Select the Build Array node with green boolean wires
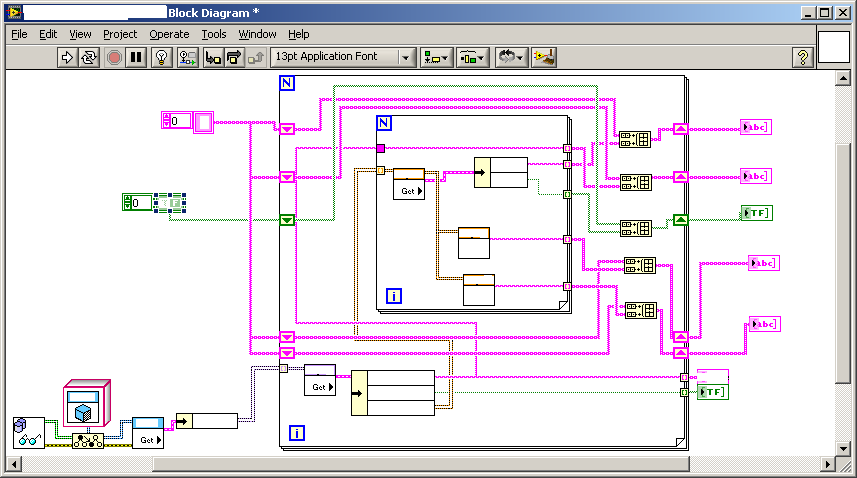Screen dimensions: 857x478 point(636,228)
